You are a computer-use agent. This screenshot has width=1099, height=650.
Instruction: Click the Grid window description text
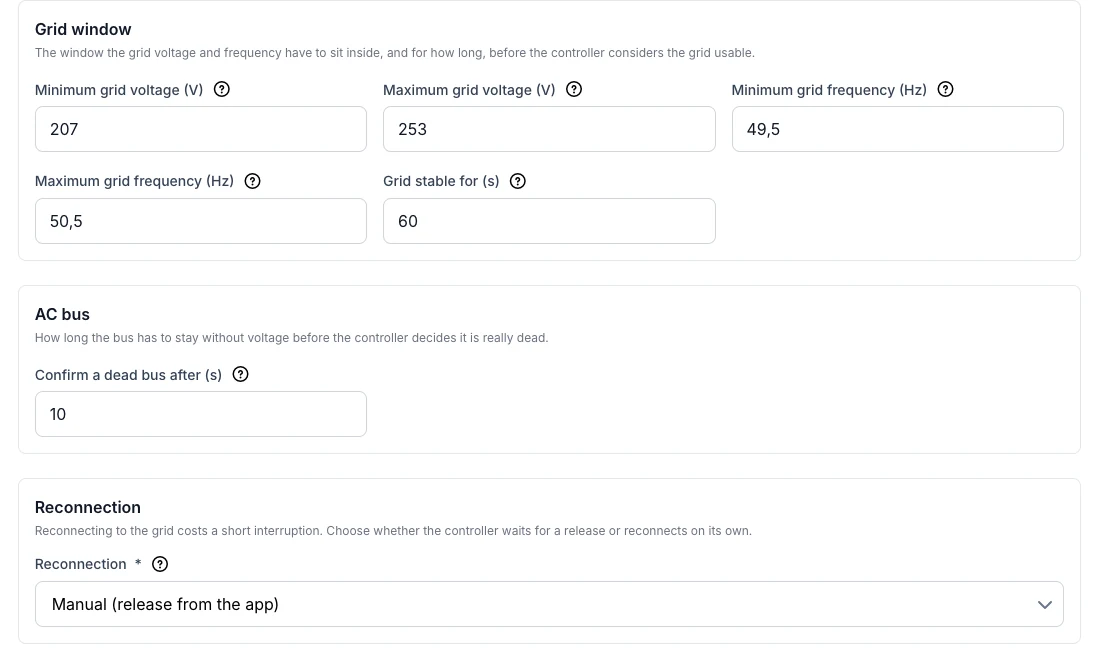[395, 53]
